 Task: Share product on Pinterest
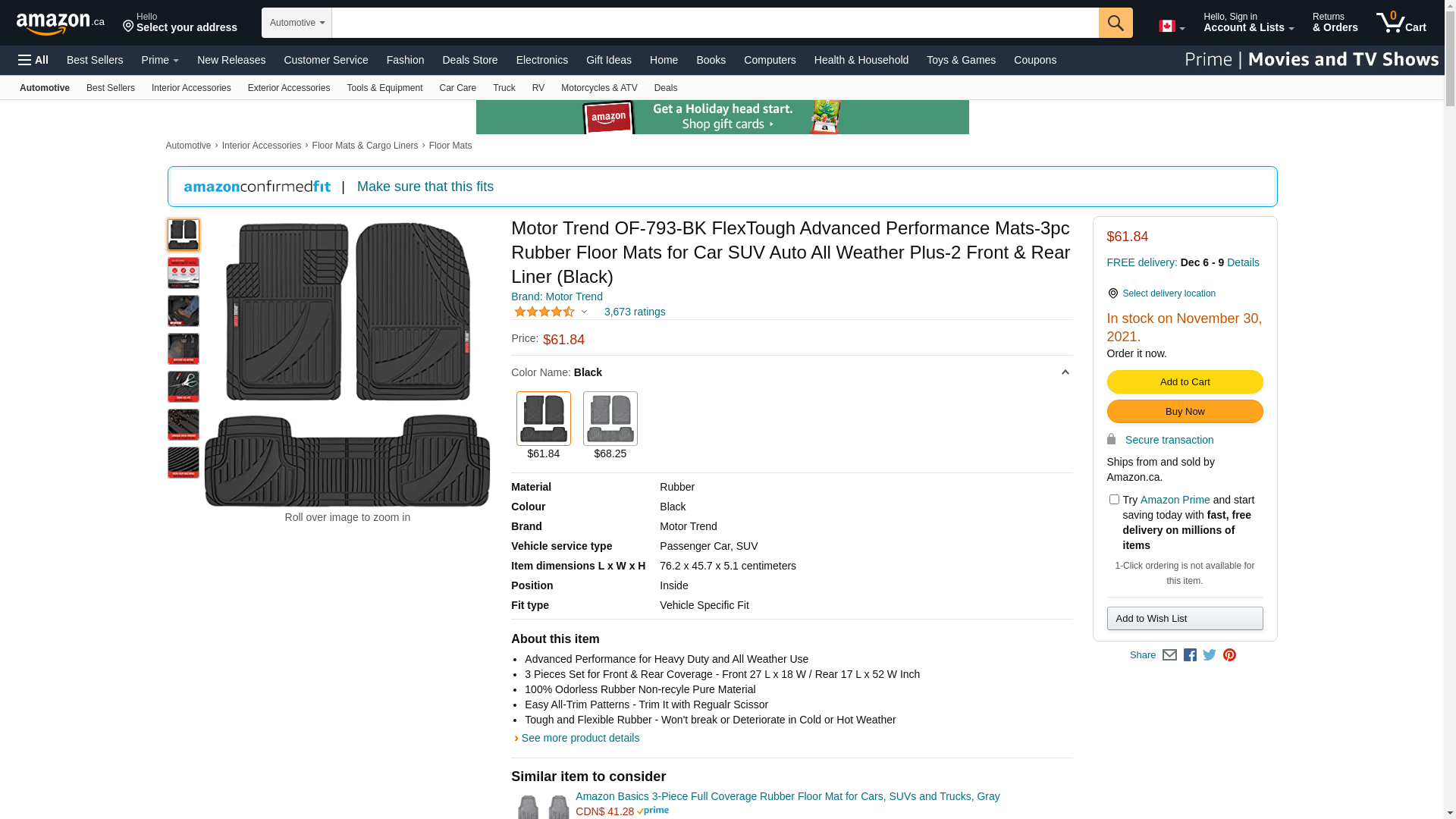click(1229, 655)
